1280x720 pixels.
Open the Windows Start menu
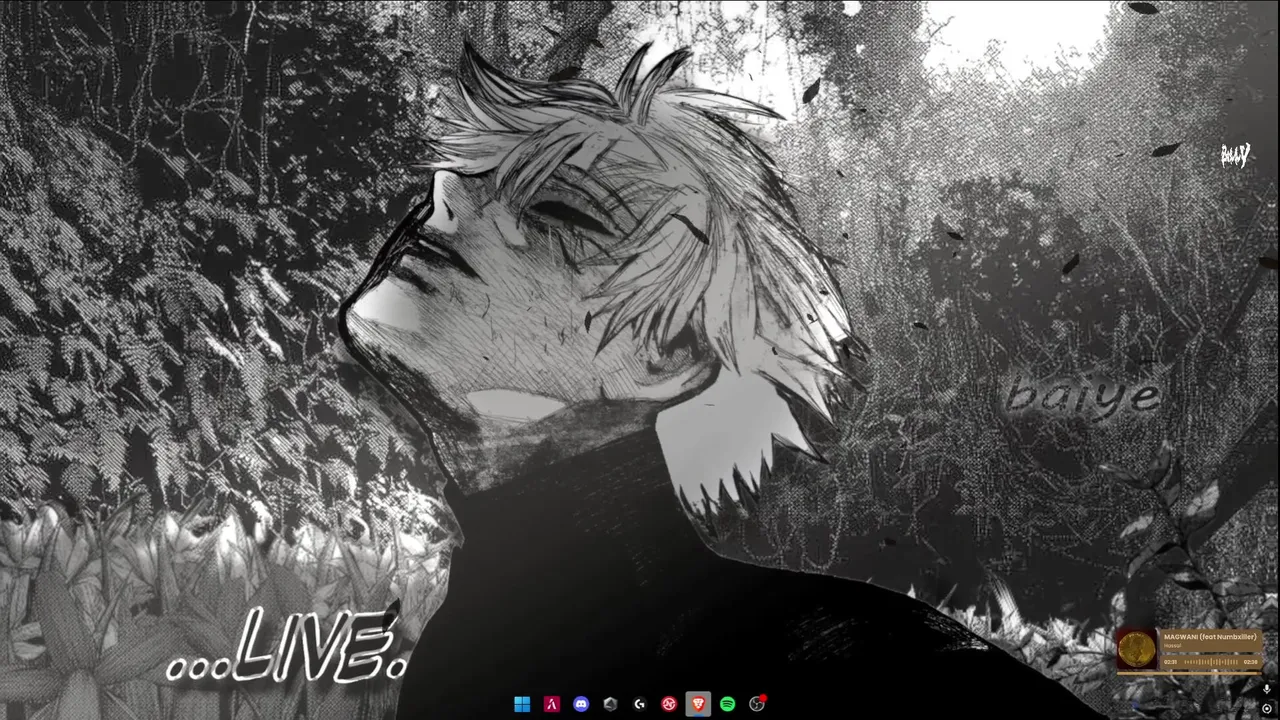pos(522,704)
